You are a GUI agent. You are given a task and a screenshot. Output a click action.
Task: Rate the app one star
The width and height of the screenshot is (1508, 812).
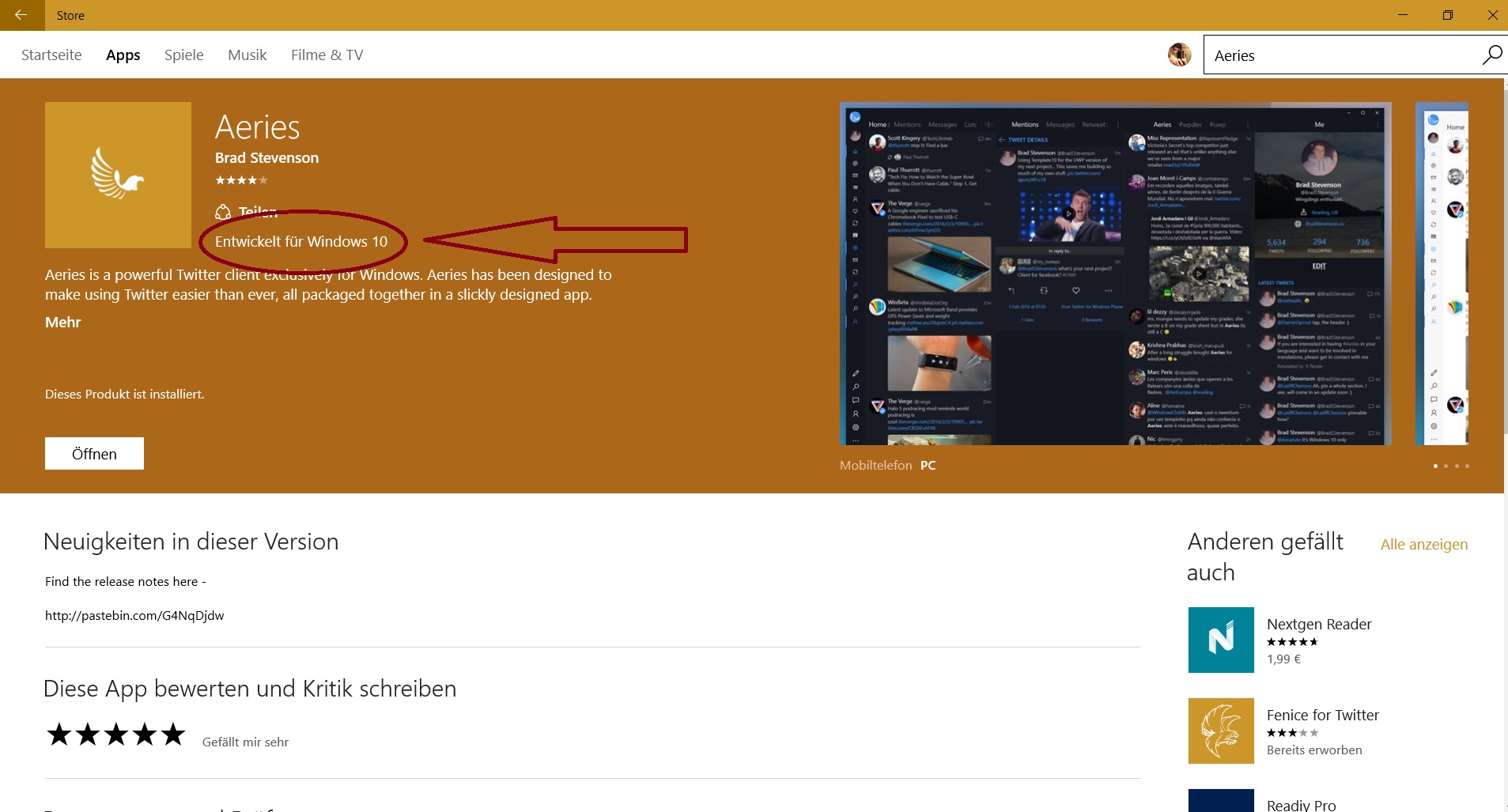59,735
